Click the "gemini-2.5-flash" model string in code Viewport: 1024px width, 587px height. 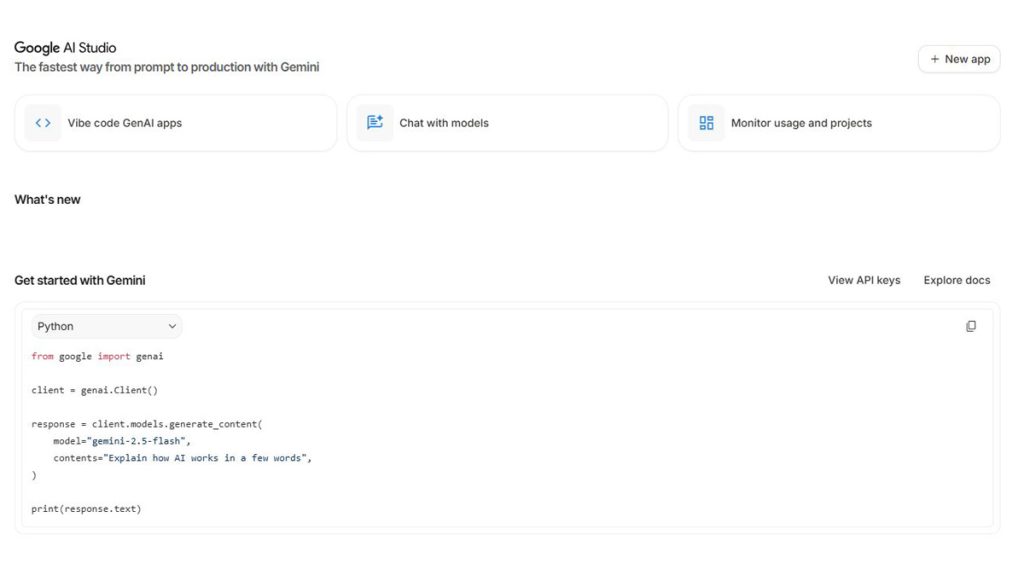[138, 441]
